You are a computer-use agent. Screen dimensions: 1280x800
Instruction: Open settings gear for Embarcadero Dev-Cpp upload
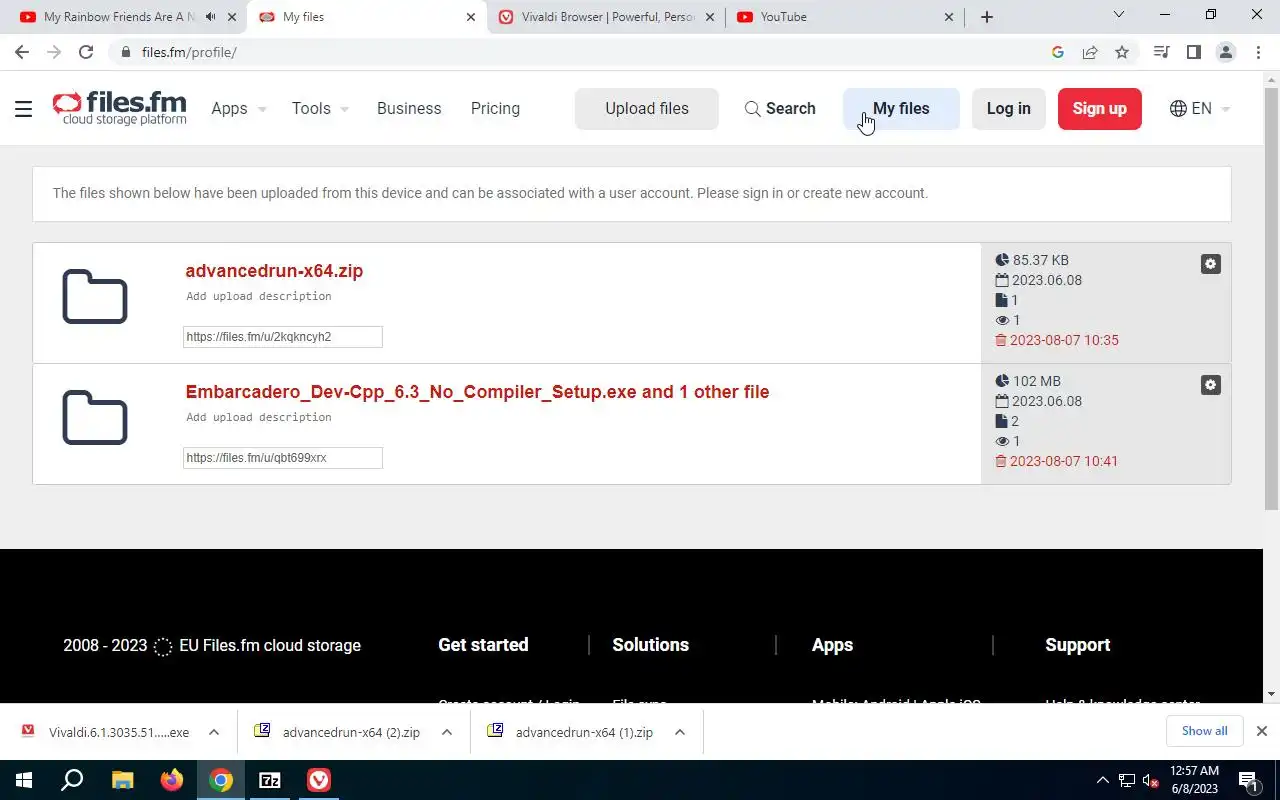coord(1210,385)
